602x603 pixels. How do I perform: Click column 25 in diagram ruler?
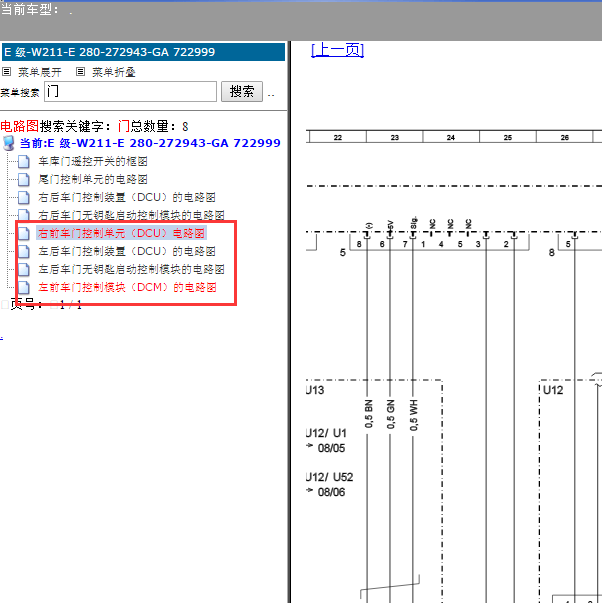coord(508,137)
